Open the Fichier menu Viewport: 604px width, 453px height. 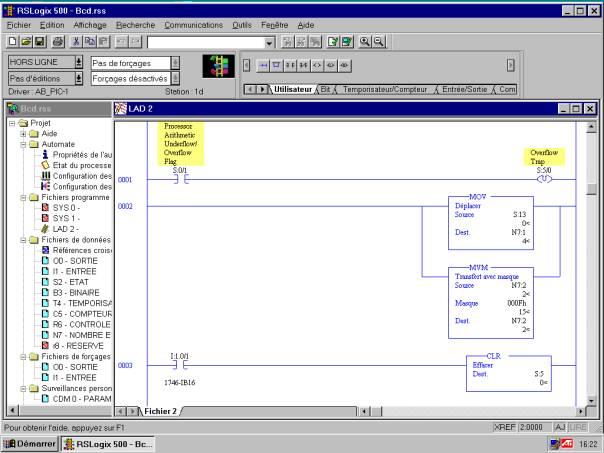(19, 25)
